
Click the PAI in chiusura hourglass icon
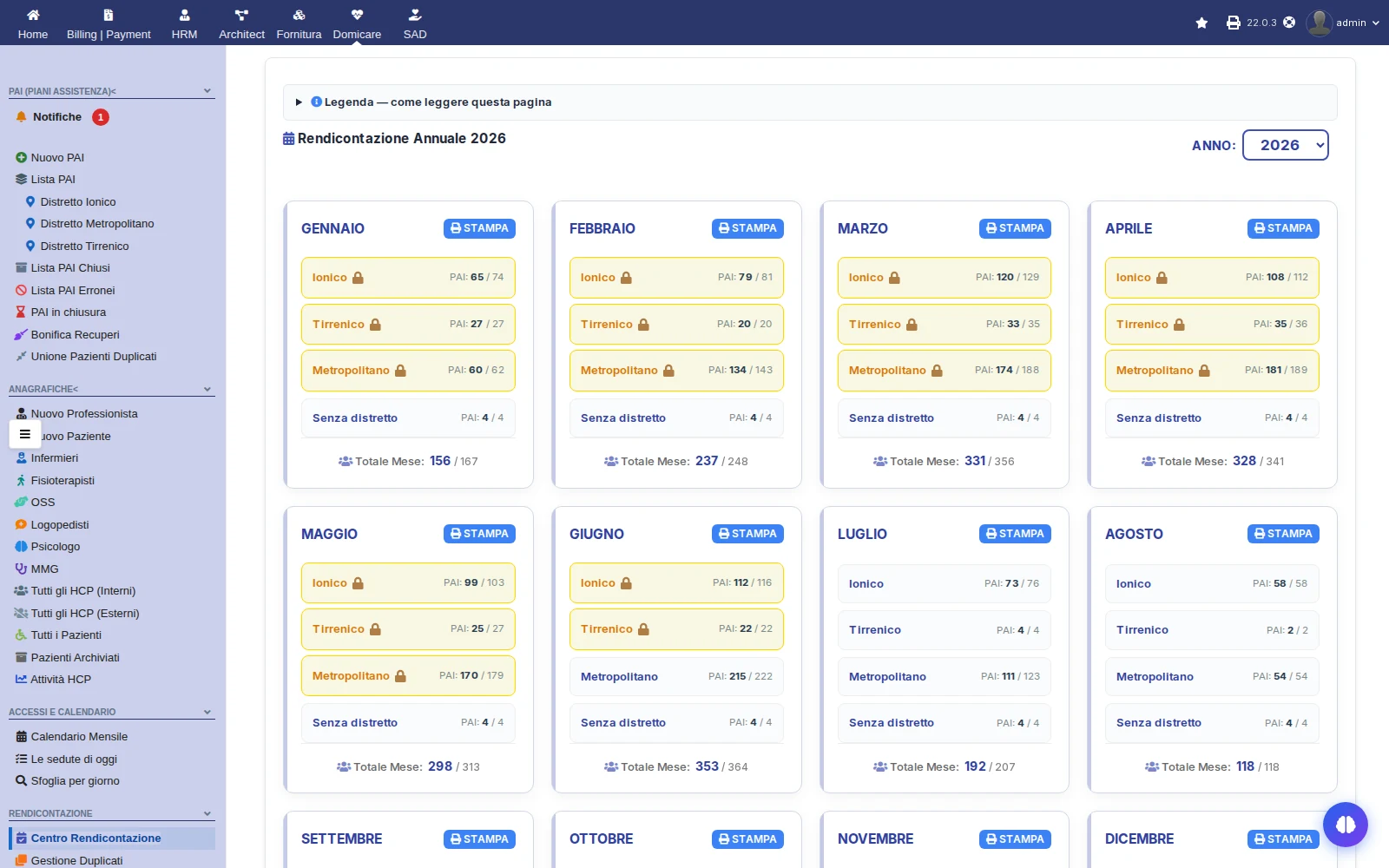coord(22,312)
